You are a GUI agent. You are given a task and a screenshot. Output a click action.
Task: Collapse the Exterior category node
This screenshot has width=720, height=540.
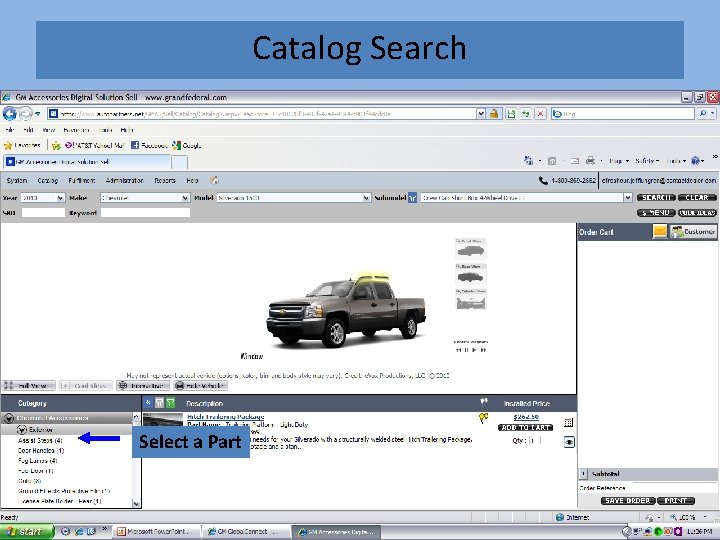(21, 430)
